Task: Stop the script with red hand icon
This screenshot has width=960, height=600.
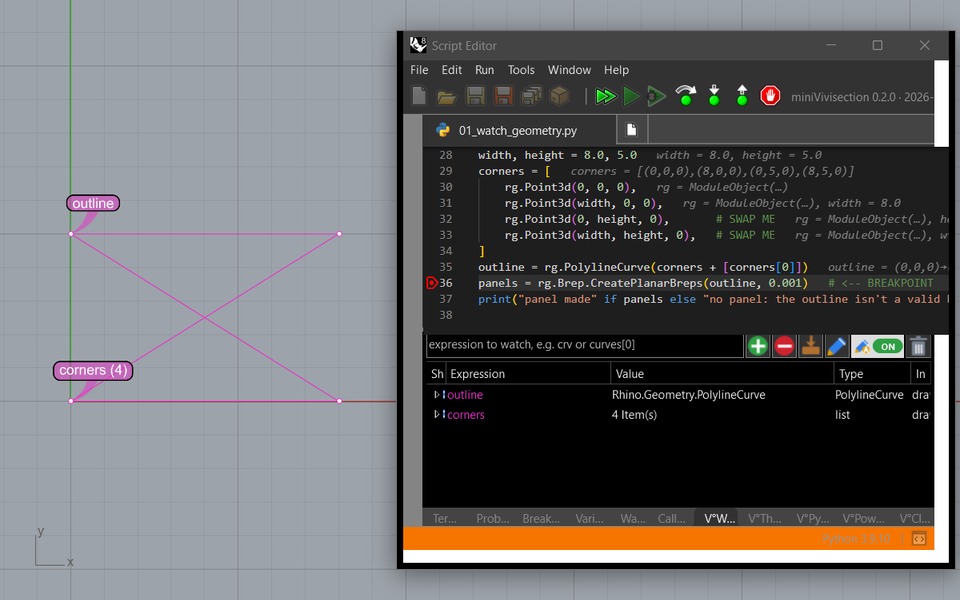Action: [x=770, y=96]
